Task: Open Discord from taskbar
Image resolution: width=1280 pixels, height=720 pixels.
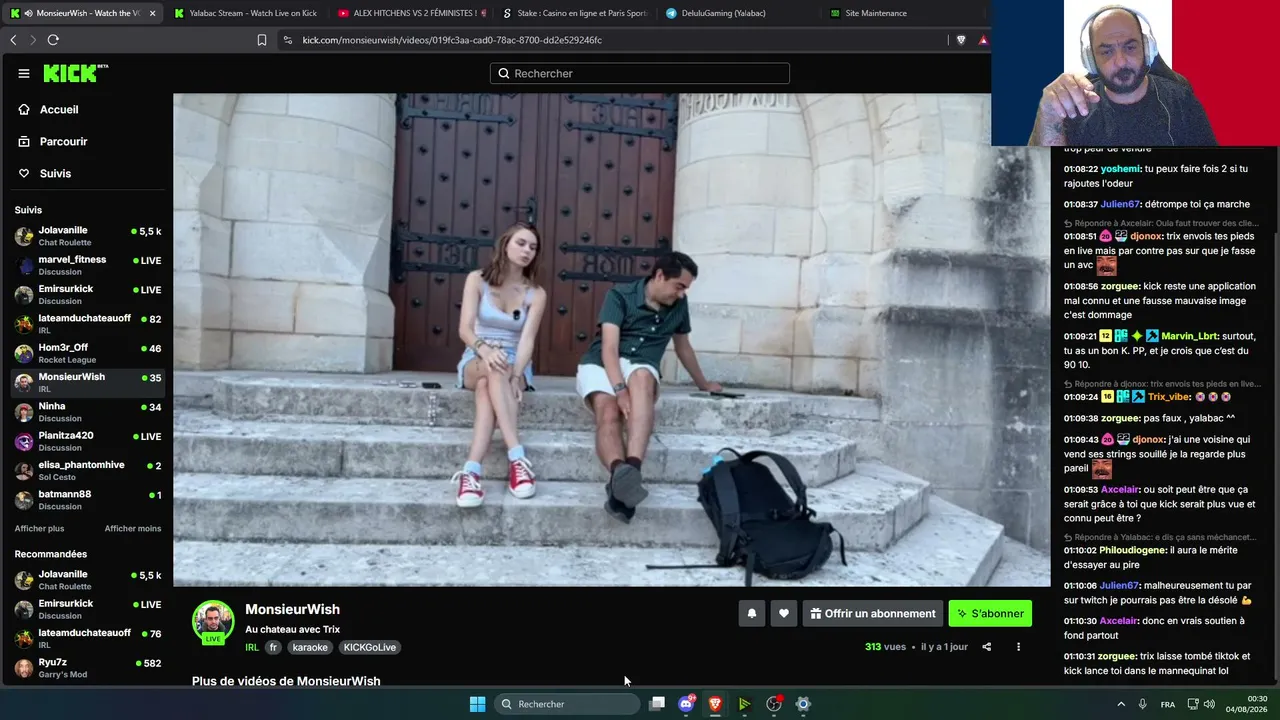Action: 687,704
